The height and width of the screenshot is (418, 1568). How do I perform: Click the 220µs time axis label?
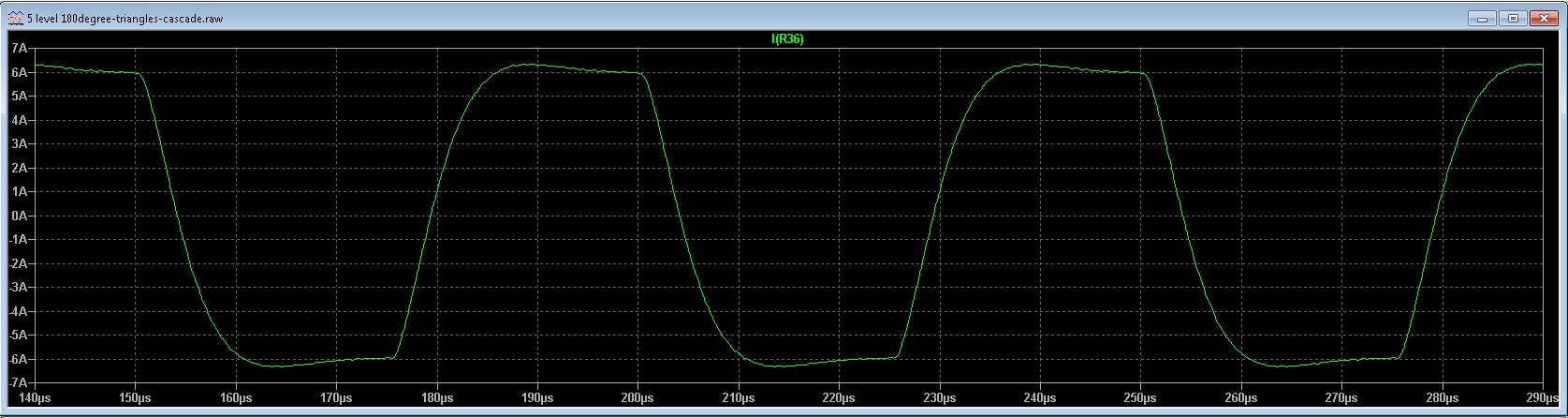[839, 398]
